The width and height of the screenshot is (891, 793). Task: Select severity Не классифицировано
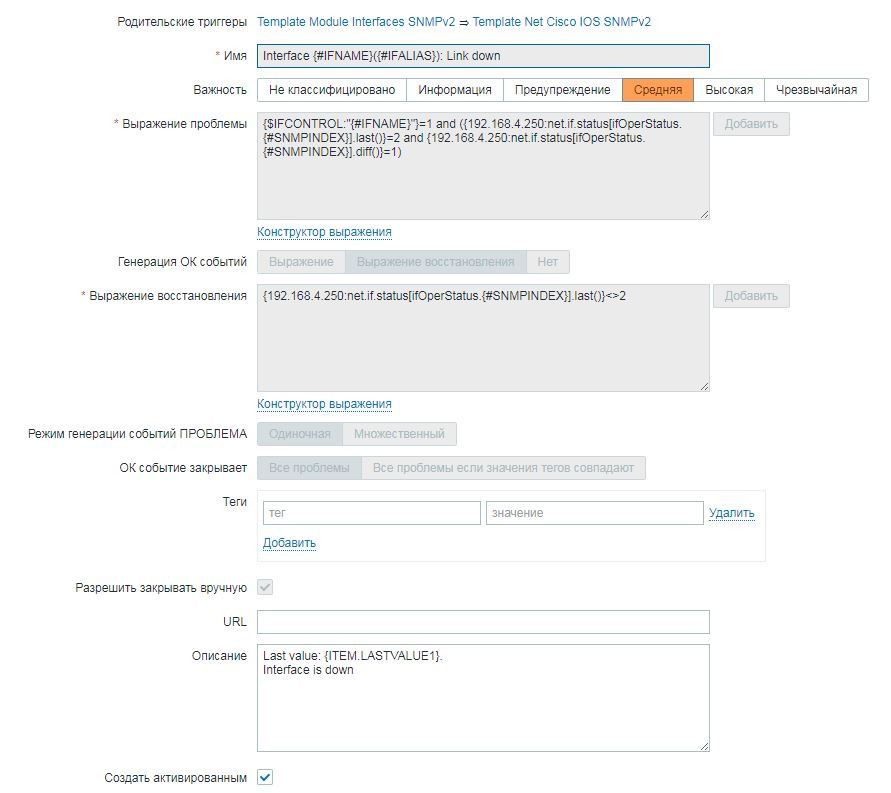pos(331,90)
